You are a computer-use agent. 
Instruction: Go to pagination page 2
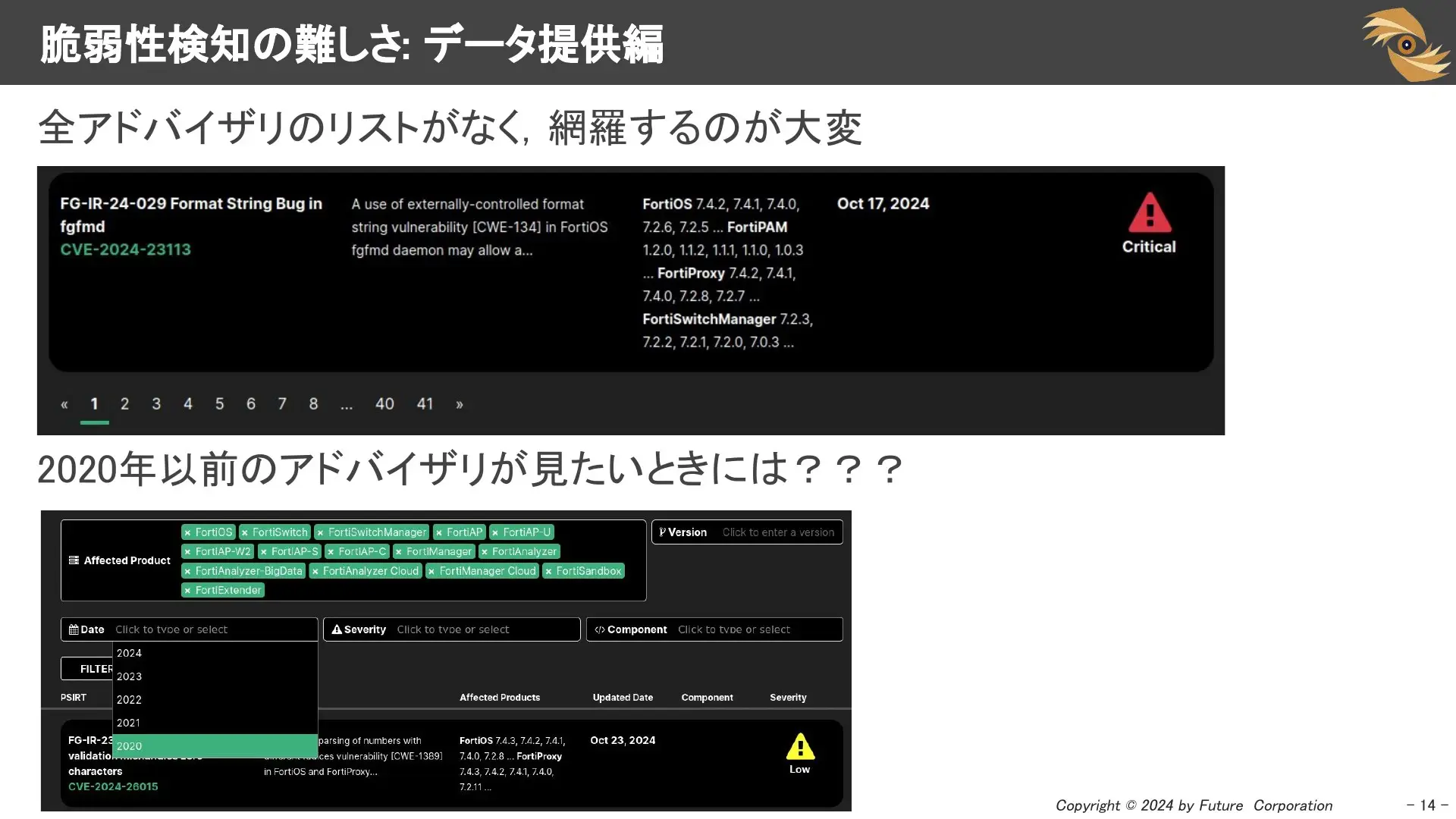[124, 404]
